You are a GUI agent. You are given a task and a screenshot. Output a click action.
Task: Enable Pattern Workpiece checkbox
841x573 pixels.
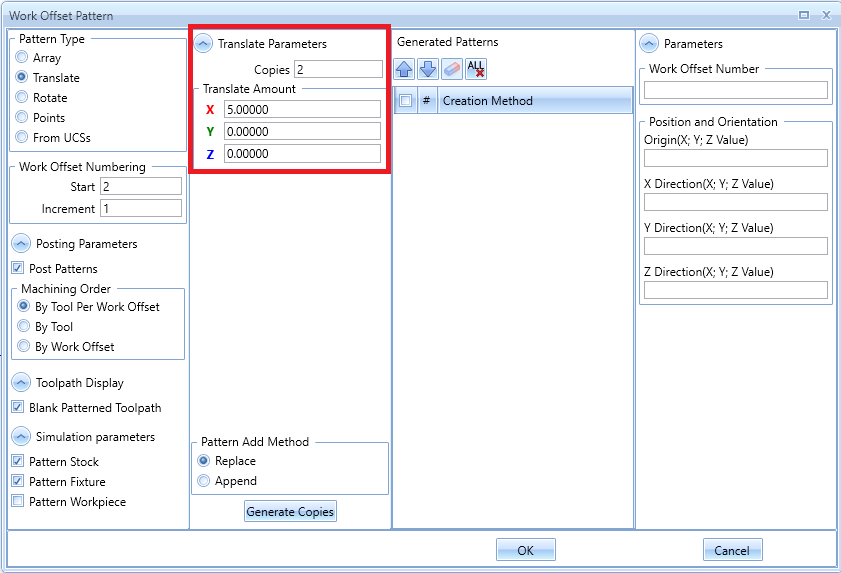click(x=18, y=501)
